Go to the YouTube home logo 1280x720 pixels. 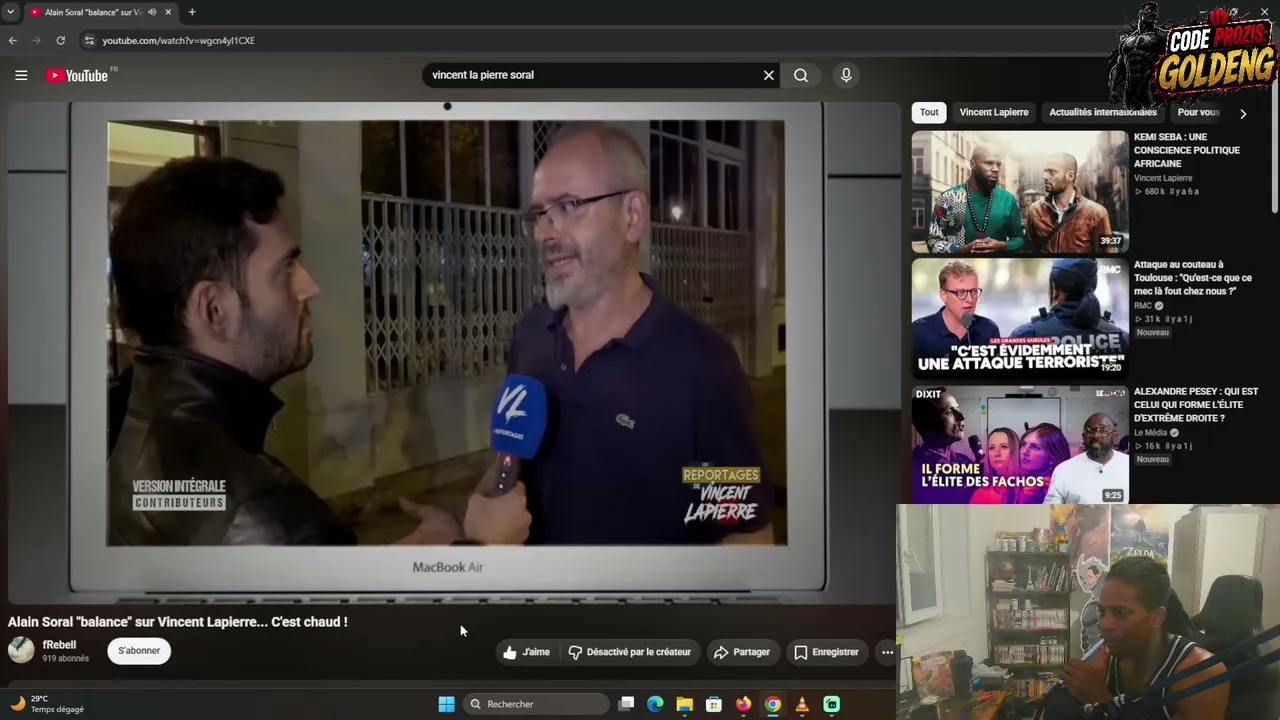(77, 75)
